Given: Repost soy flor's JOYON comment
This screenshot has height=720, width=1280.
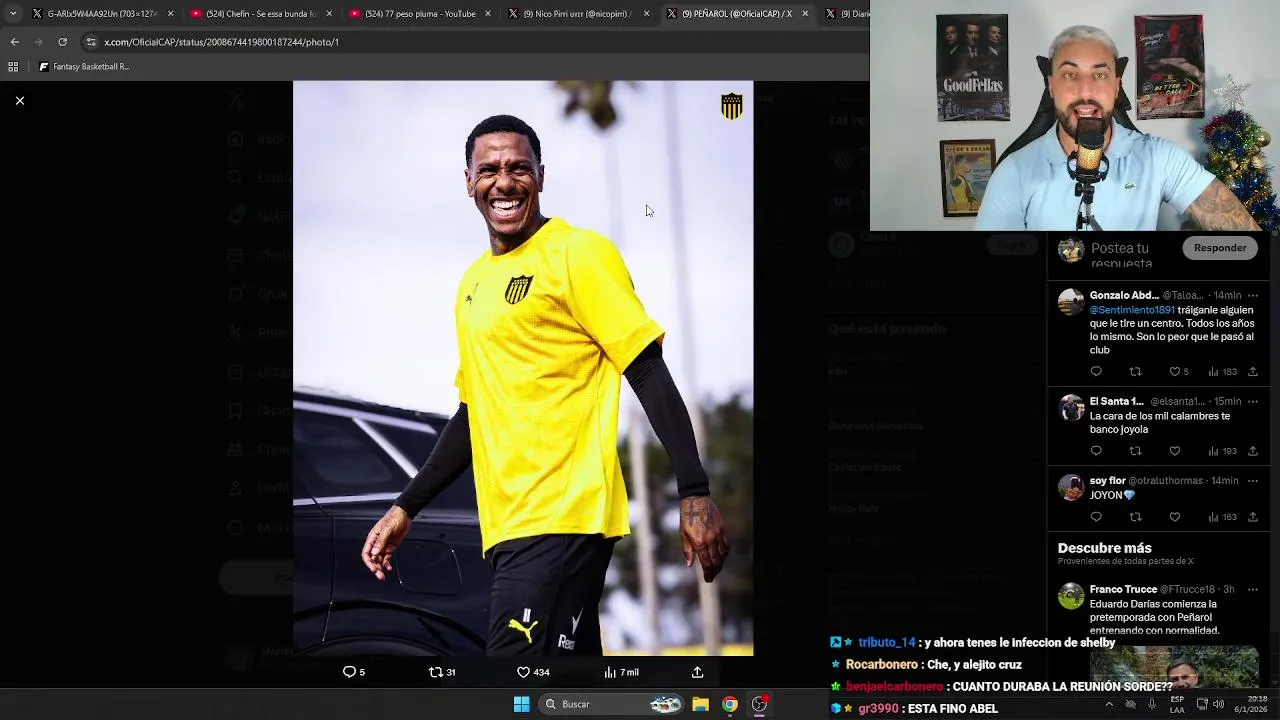Looking at the screenshot, I should (1135, 517).
